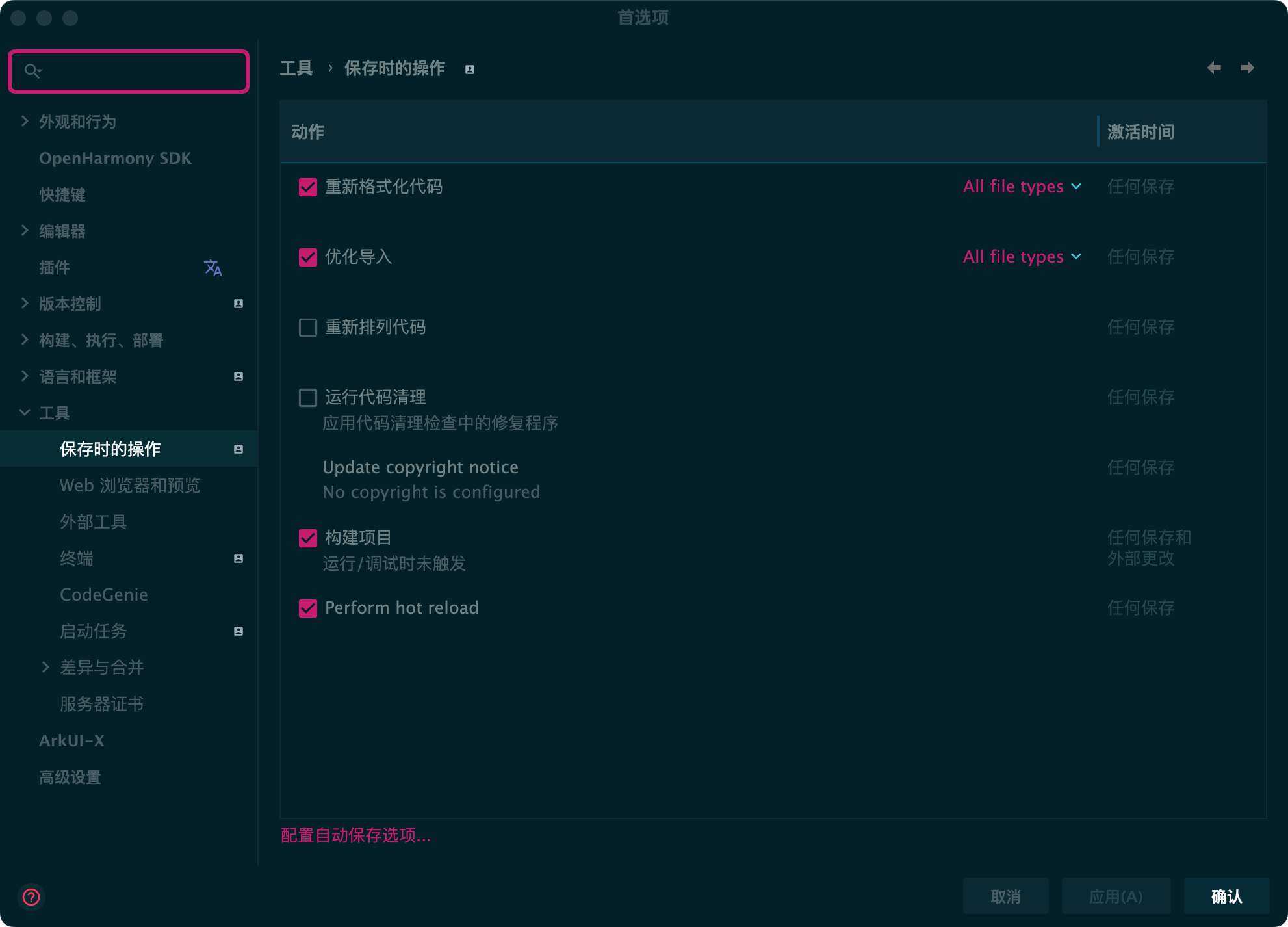The height and width of the screenshot is (927, 1288).
Task: Select 终端 settings item
Action: [77, 558]
